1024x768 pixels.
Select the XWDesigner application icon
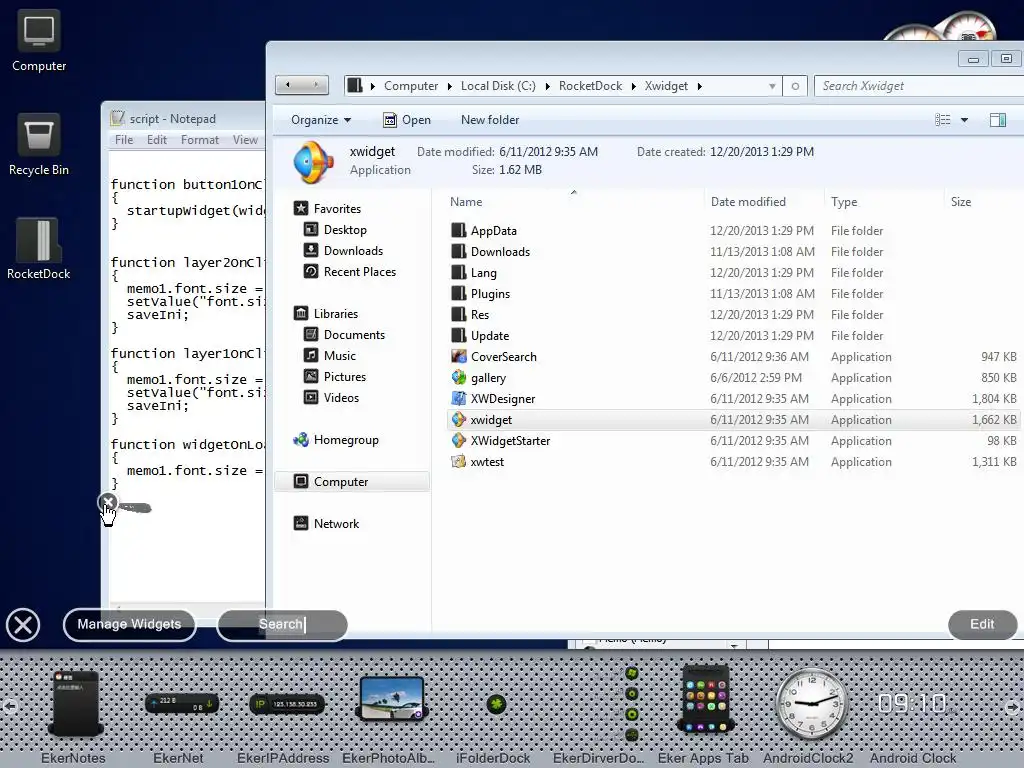pyautogui.click(x=459, y=398)
